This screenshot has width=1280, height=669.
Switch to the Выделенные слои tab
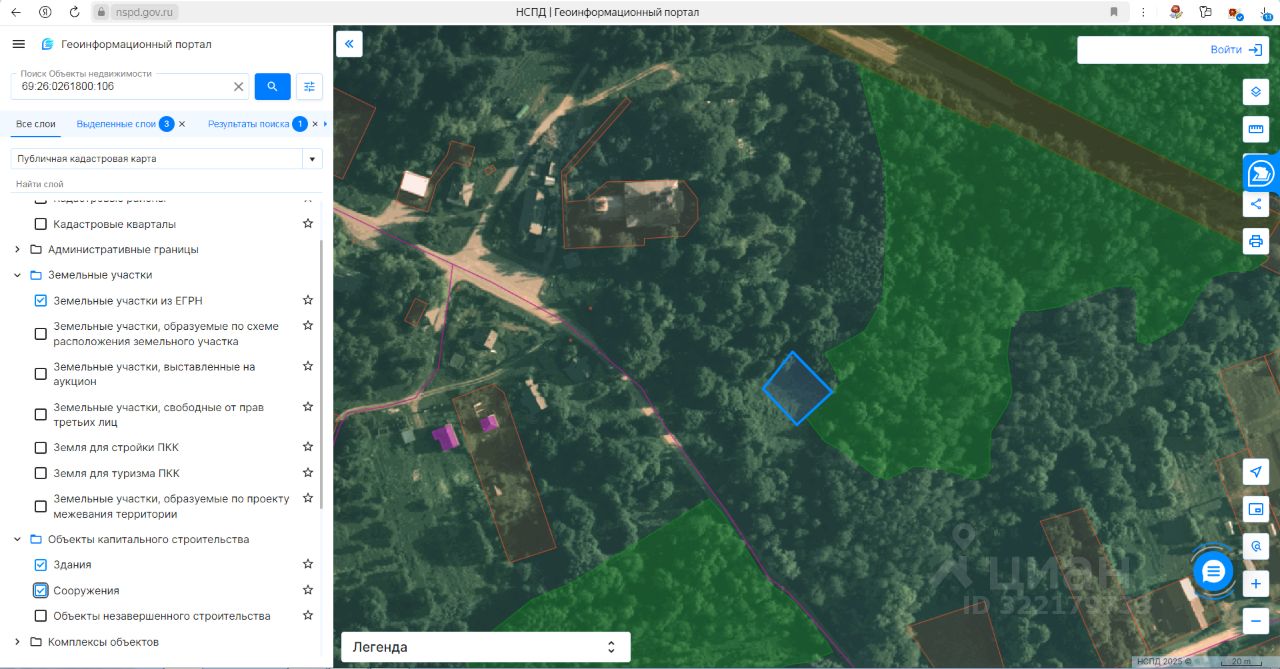(116, 124)
